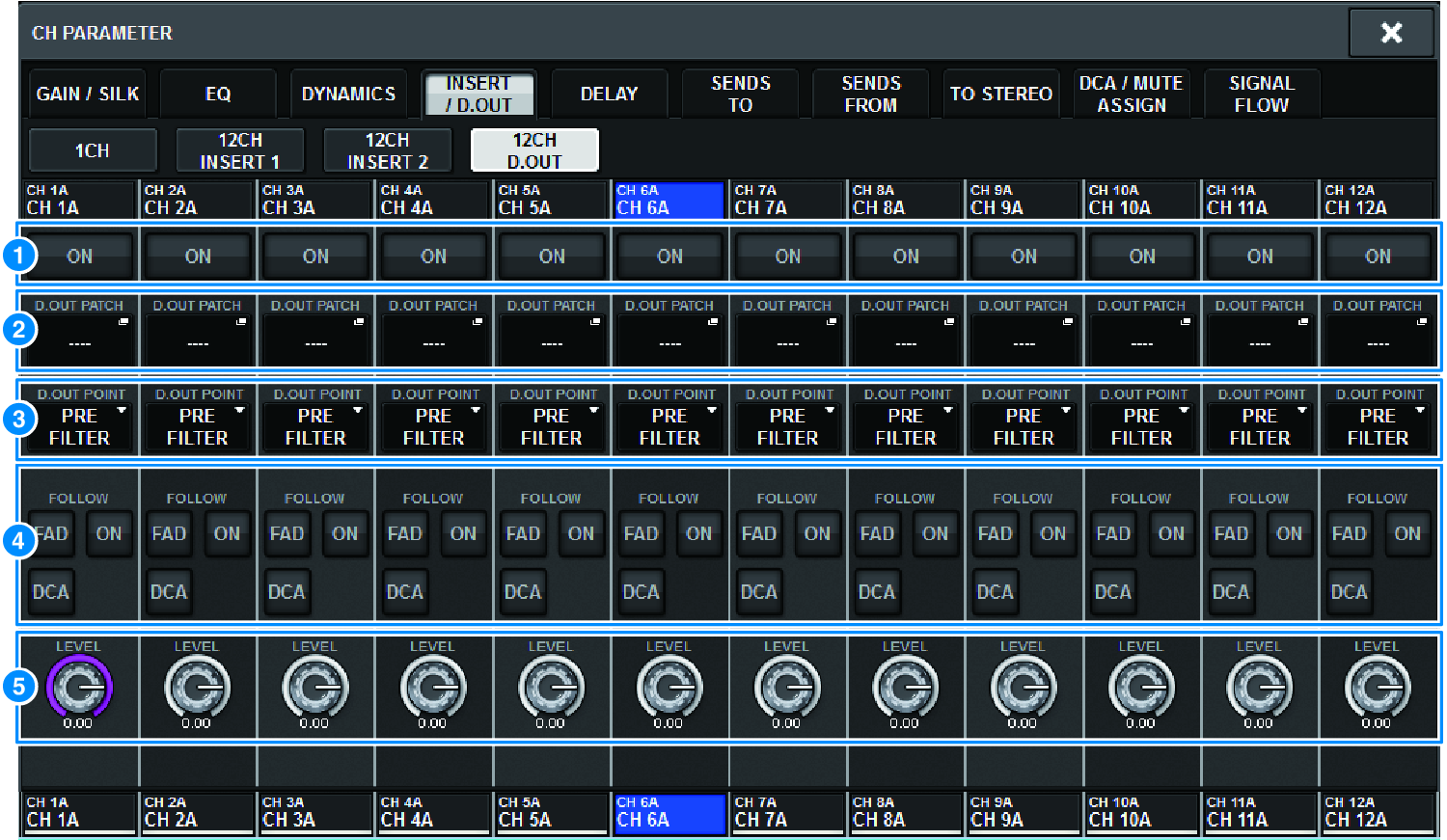Open D.OUT POINT dropdown for CH 11A

click(x=1260, y=426)
